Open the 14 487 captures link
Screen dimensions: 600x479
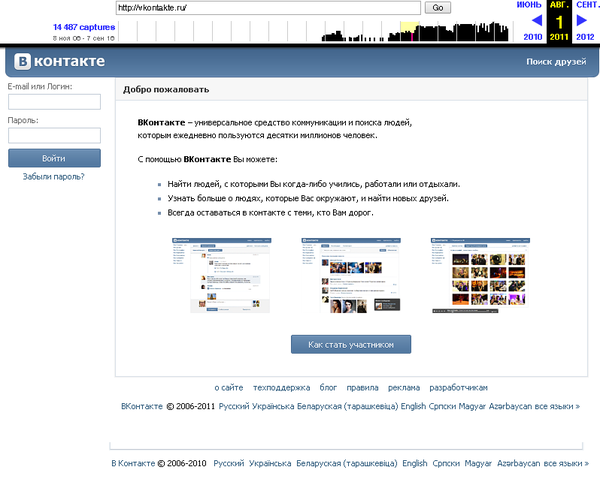tap(84, 27)
